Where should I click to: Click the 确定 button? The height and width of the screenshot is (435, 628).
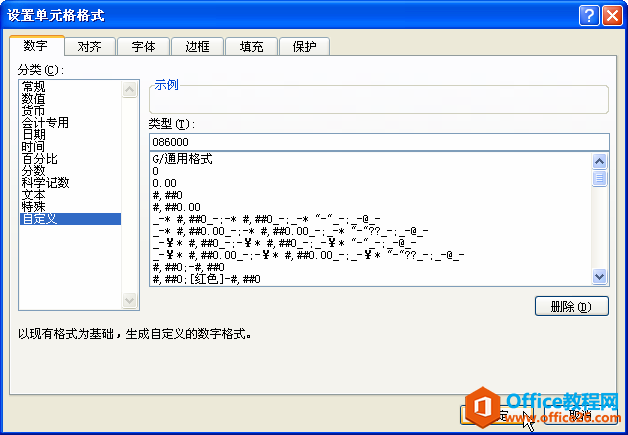pyautogui.click(x=497, y=415)
